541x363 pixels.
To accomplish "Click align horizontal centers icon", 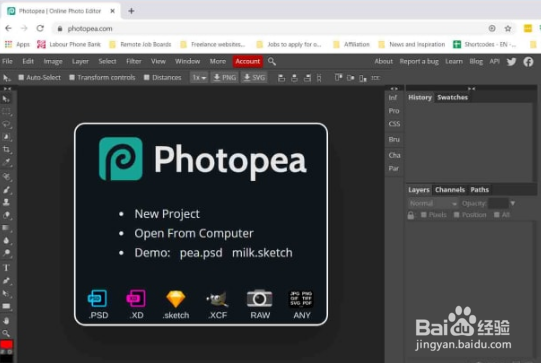I will pos(294,78).
